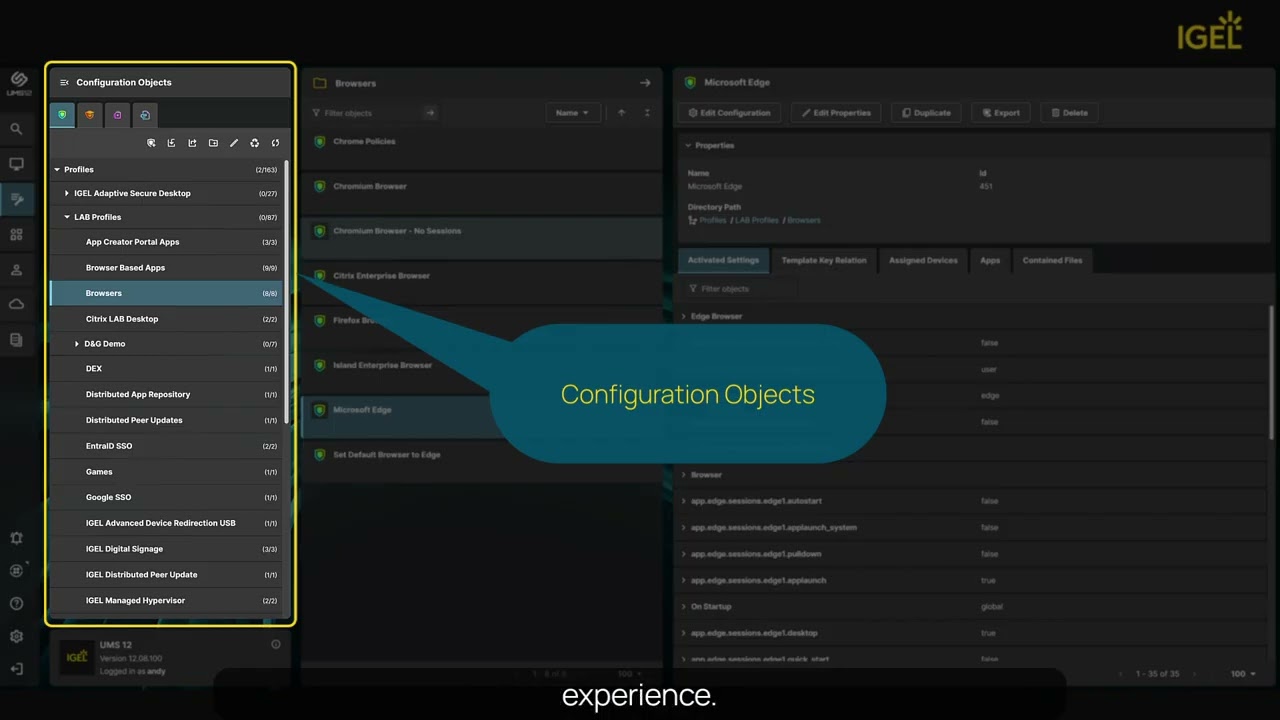The image size is (1280, 720).
Task: Open the notifications bell sidebar icon
Action: (16, 538)
